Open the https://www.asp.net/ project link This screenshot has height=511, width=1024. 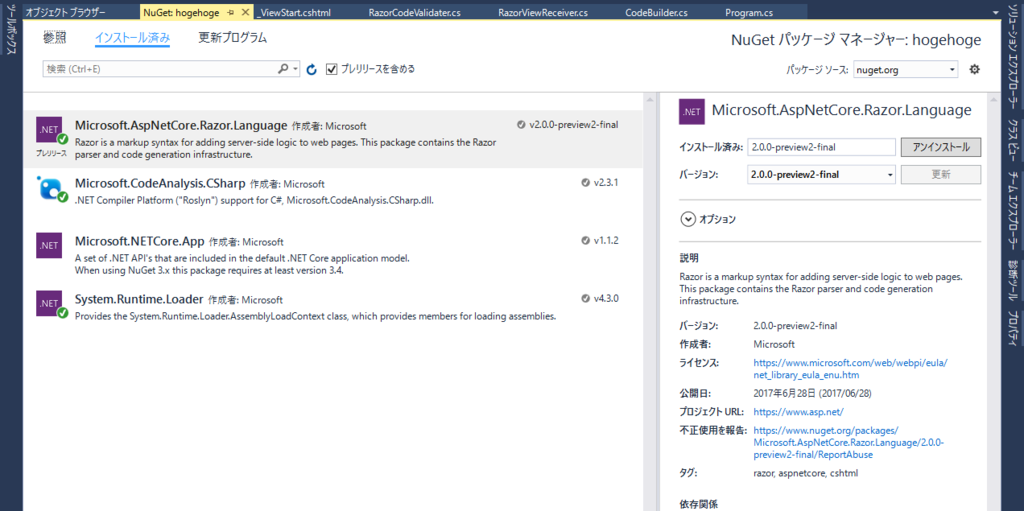799,412
